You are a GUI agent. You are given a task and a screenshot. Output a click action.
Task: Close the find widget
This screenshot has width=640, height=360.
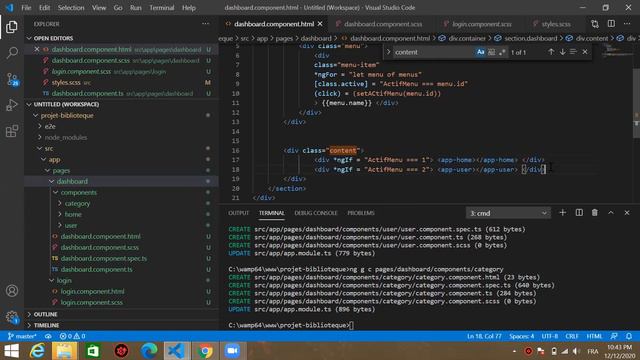pos(585,52)
